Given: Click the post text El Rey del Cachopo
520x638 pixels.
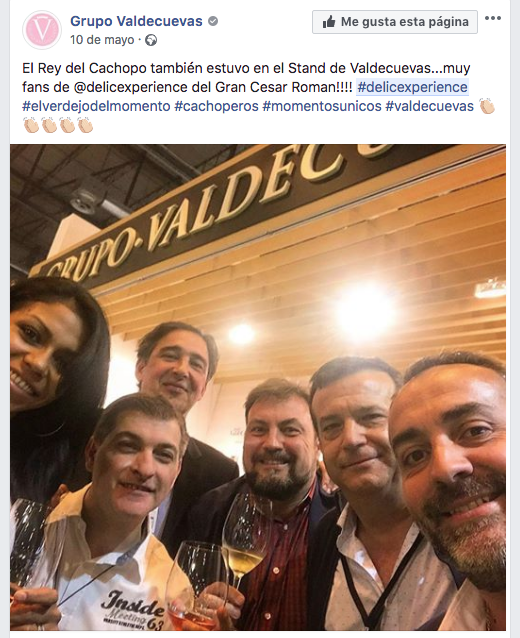Looking at the screenshot, I should click(x=84, y=68).
